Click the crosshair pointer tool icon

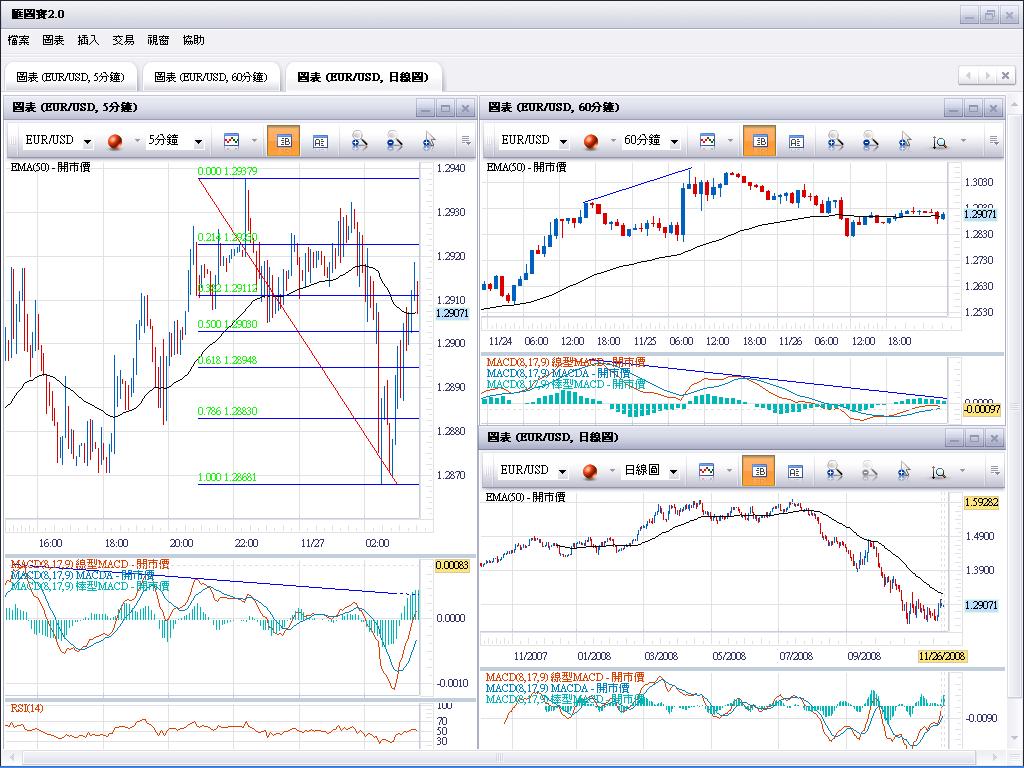pyautogui.click(x=428, y=140)
